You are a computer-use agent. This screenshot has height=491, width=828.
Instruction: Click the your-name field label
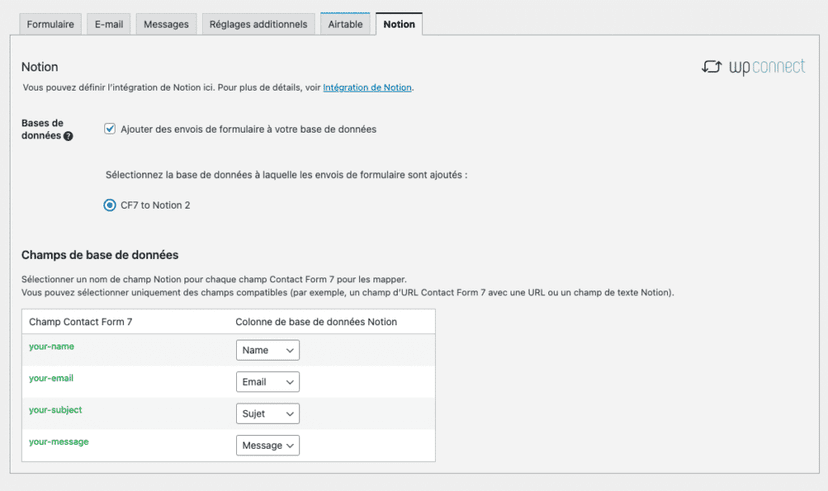tap(52, 347)
